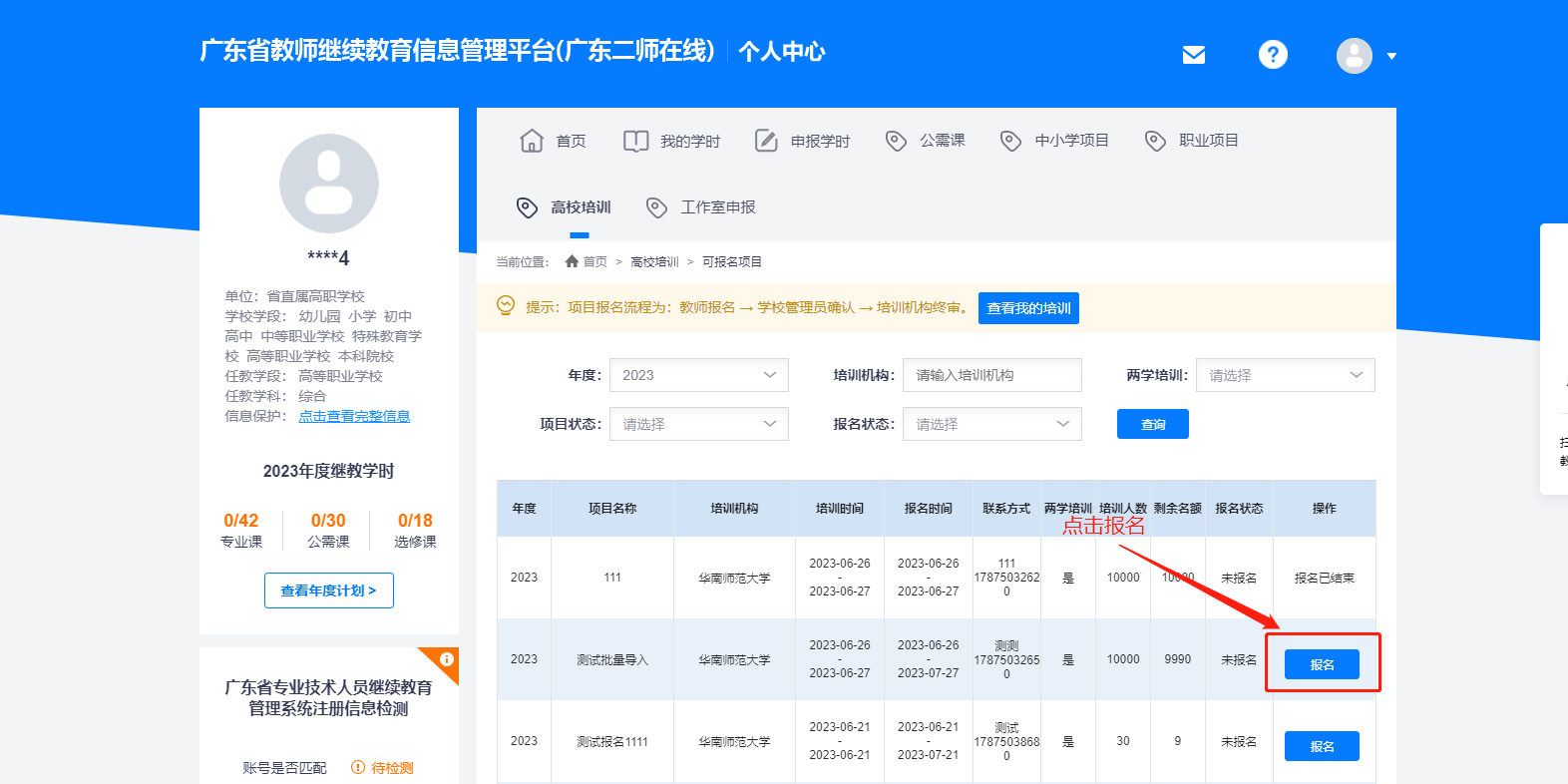1568x784 pixels.
Task: Switch to the 职业项目 tab
Action: (1208, 141)
